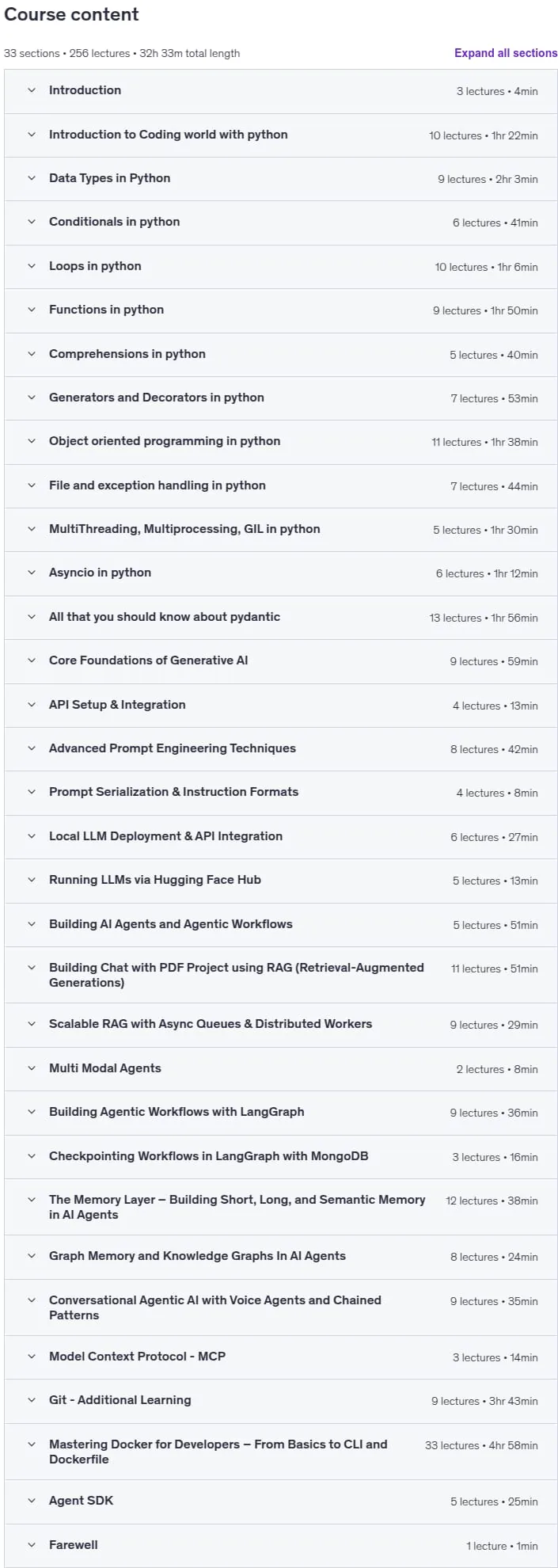Open Running LLMs via Hugging Face Hub

pos(281,881)
